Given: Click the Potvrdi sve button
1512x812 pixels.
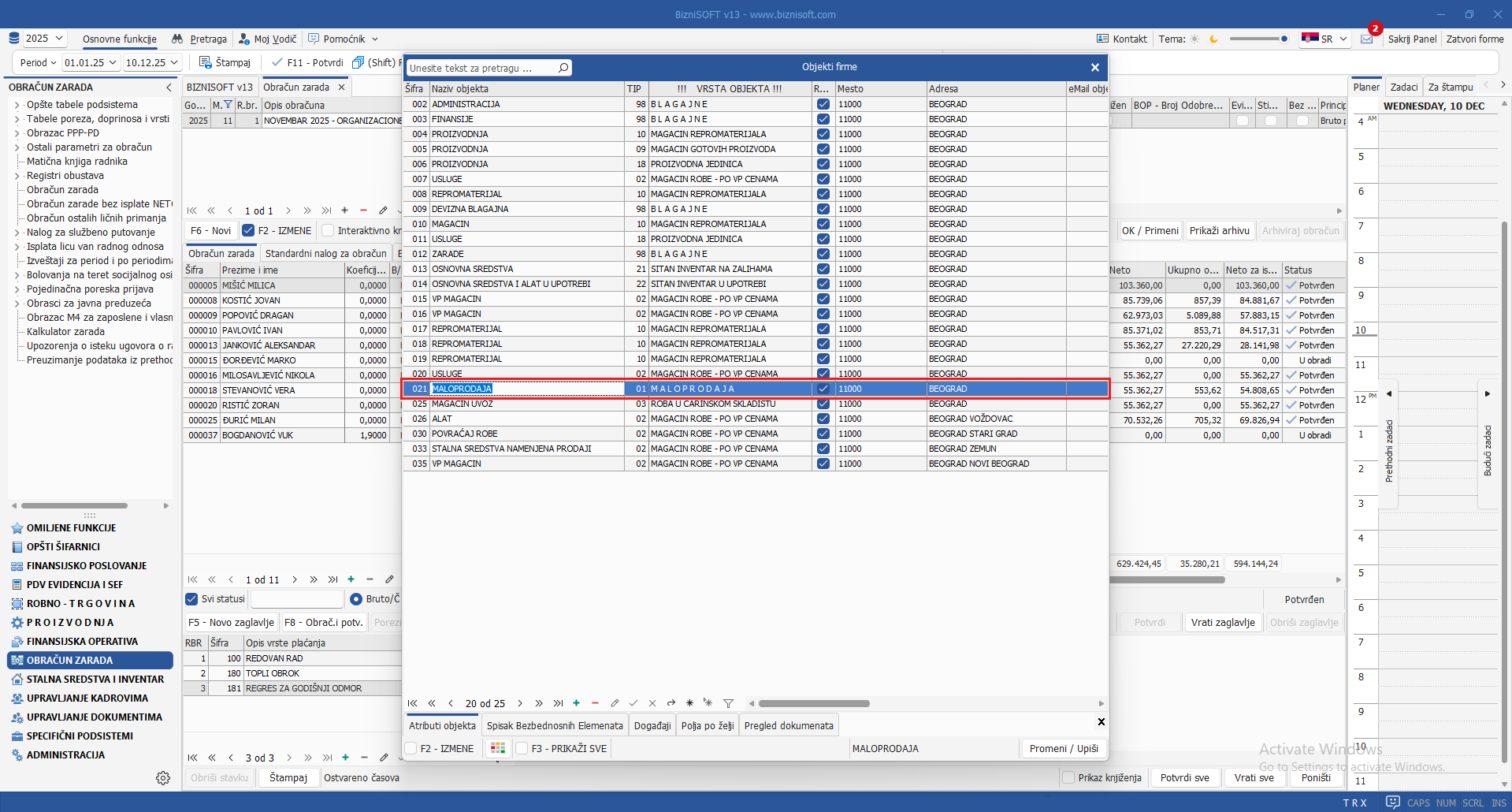Looking at the screenshot, I should (1184, 777).
